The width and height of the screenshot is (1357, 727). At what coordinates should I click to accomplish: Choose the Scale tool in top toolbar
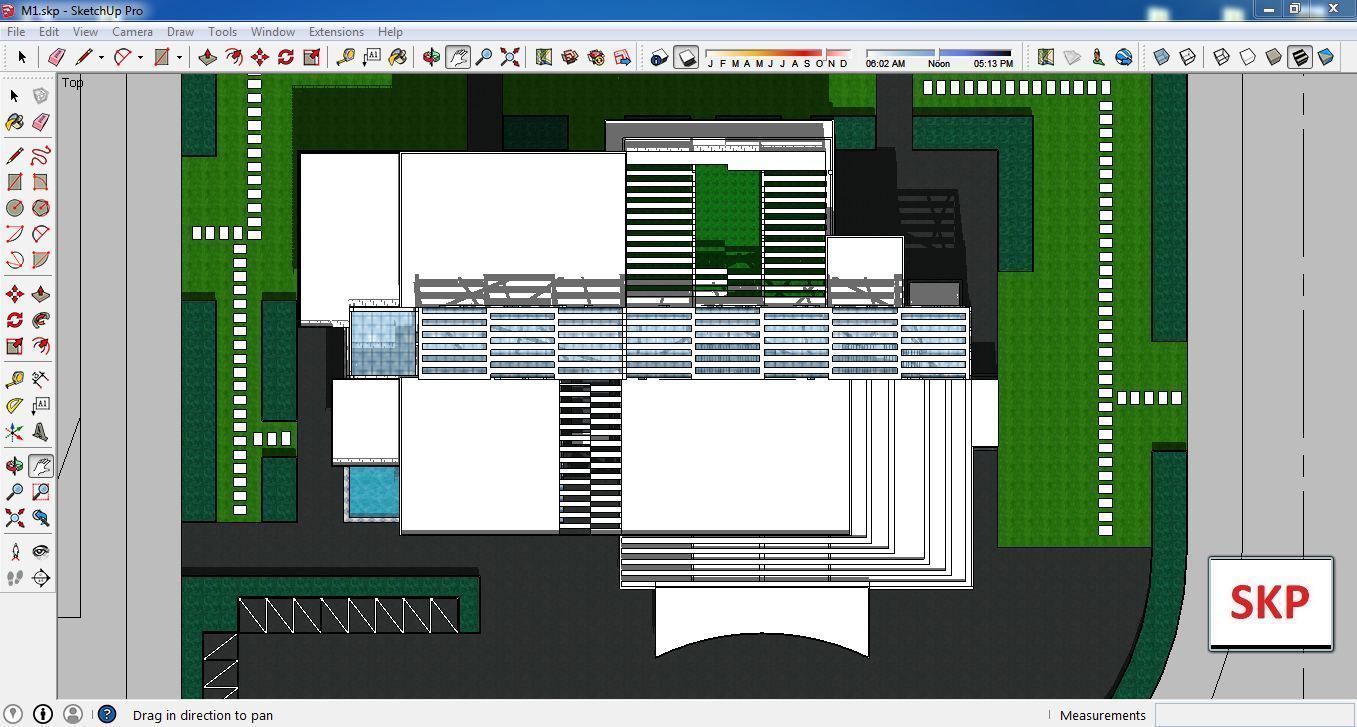[x=311, y=57]
